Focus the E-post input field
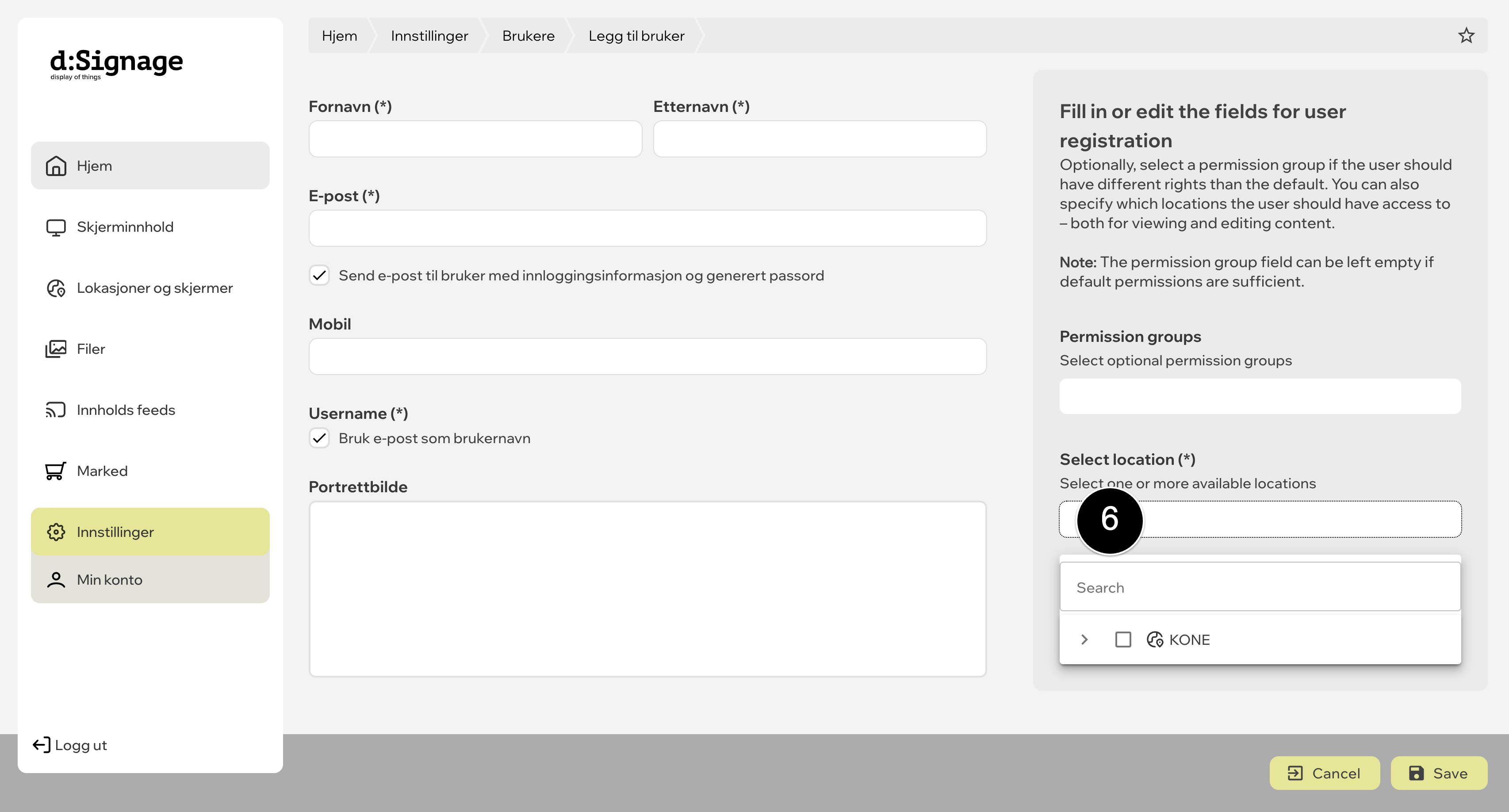The image size is (1509, 812). coord(647,229)
